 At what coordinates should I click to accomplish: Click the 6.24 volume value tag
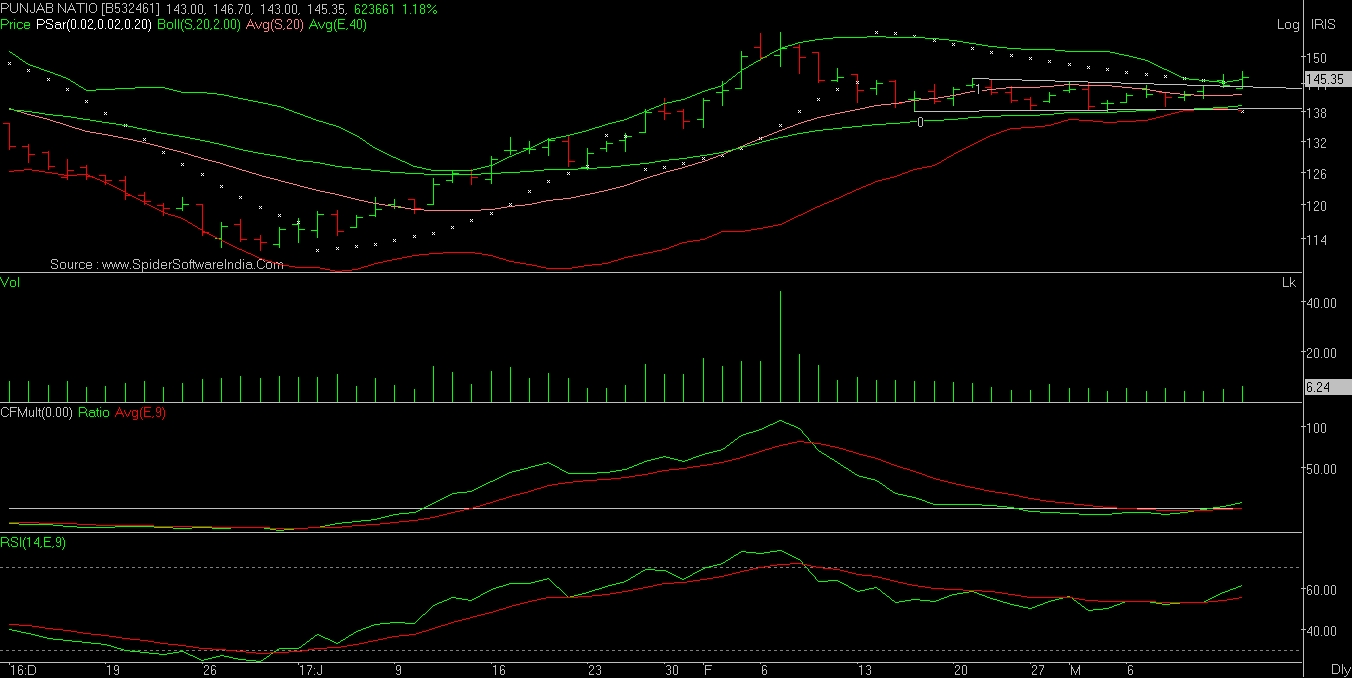pos(1322,386)
